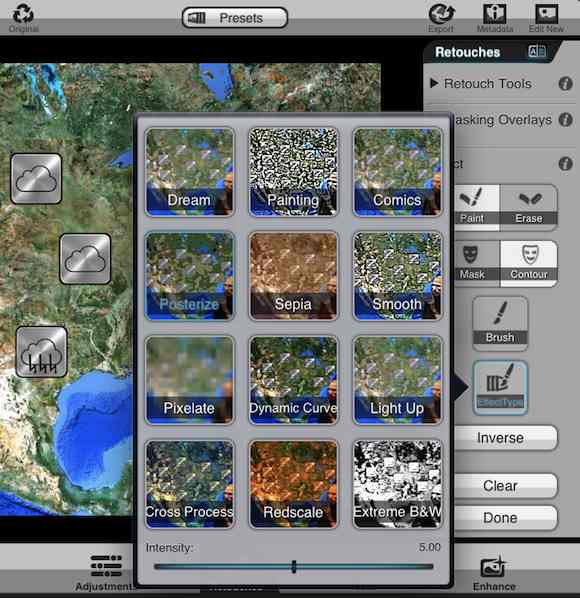Toggle the Retouches panel A/B compare icon

click(x=537, y=51)
